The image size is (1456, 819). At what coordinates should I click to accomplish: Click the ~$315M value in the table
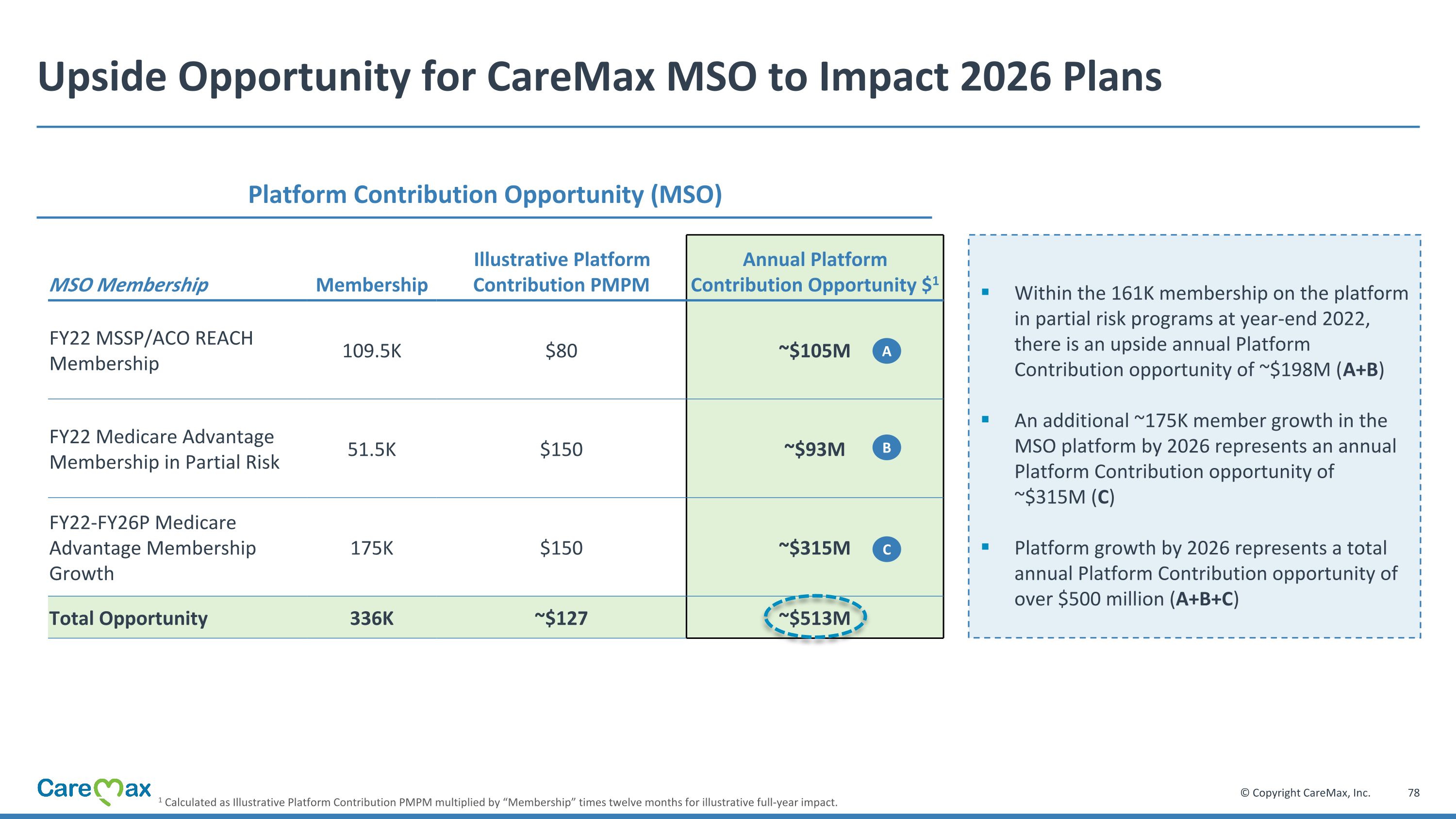pyautogui.click(x=814, y=548)
